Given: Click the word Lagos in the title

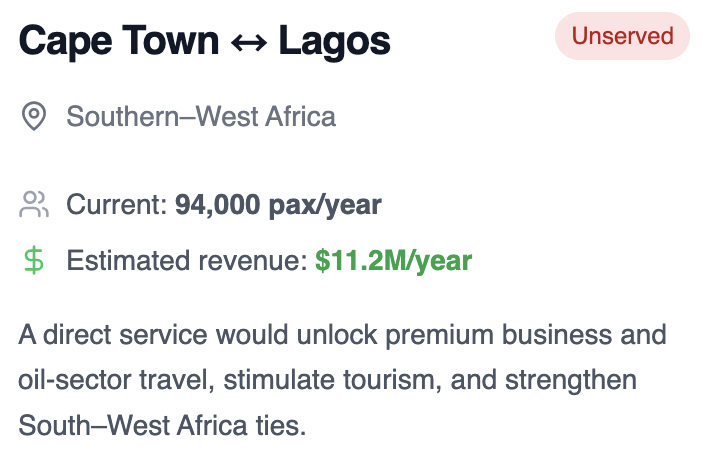Looking at the screenshot, I should pyautogui.click(x=334, y=42).
